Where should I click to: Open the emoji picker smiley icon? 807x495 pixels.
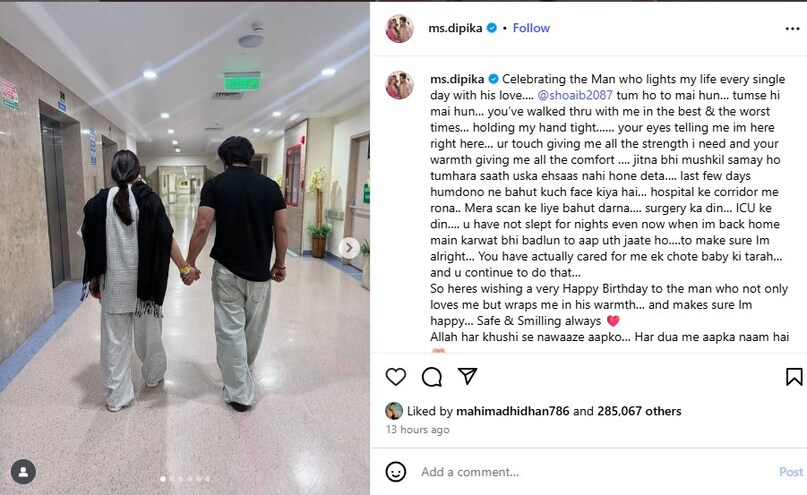396,472
